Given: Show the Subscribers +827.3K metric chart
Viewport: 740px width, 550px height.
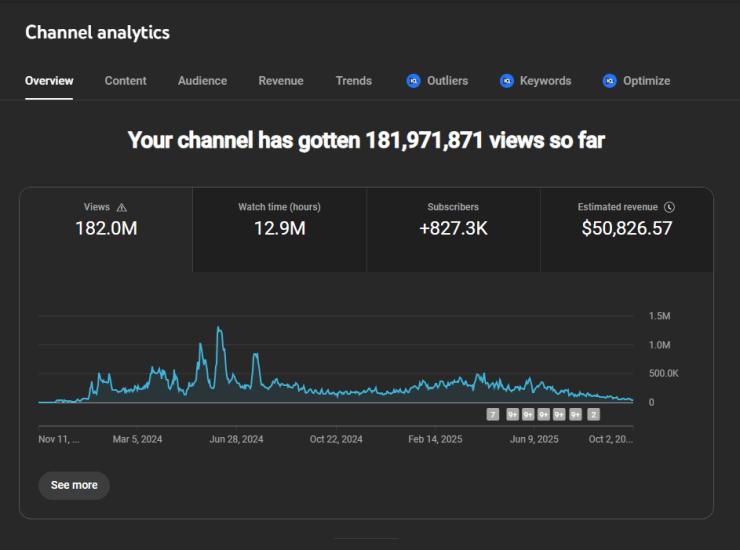Looking at the screenshot, I should [x=453, y=229].
